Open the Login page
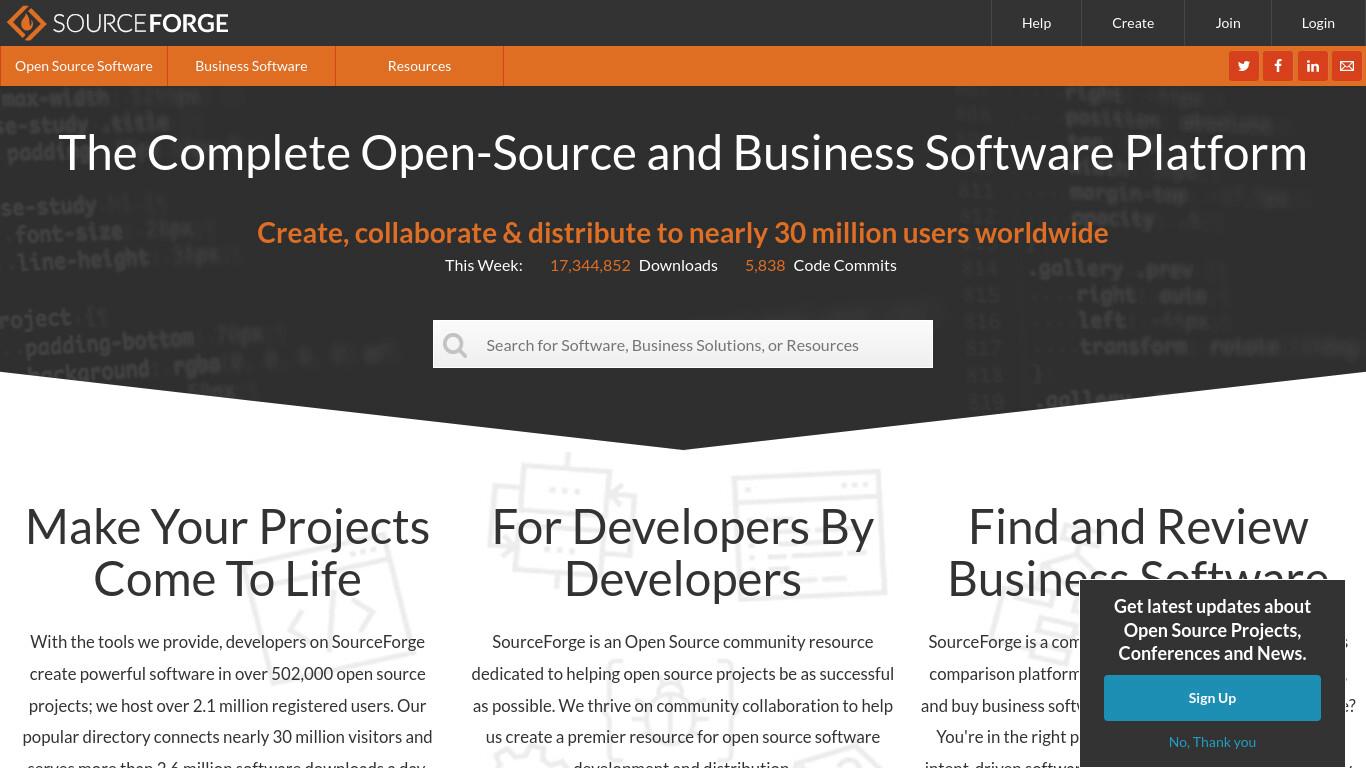This screenshot has width=1366, height=768. click(x=1318, y=23)
